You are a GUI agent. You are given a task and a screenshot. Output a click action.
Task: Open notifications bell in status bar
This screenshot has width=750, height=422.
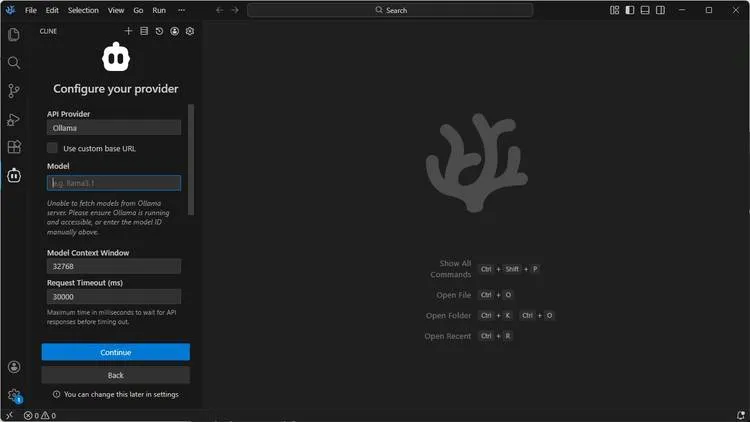(x=741, y=415)
